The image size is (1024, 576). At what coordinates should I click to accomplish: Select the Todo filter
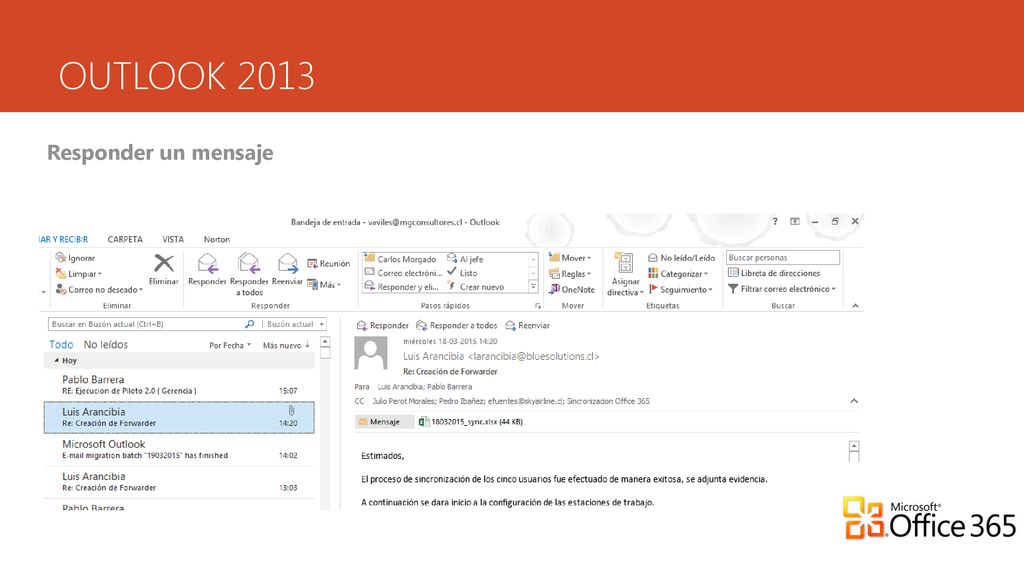(x=61, y=344)
